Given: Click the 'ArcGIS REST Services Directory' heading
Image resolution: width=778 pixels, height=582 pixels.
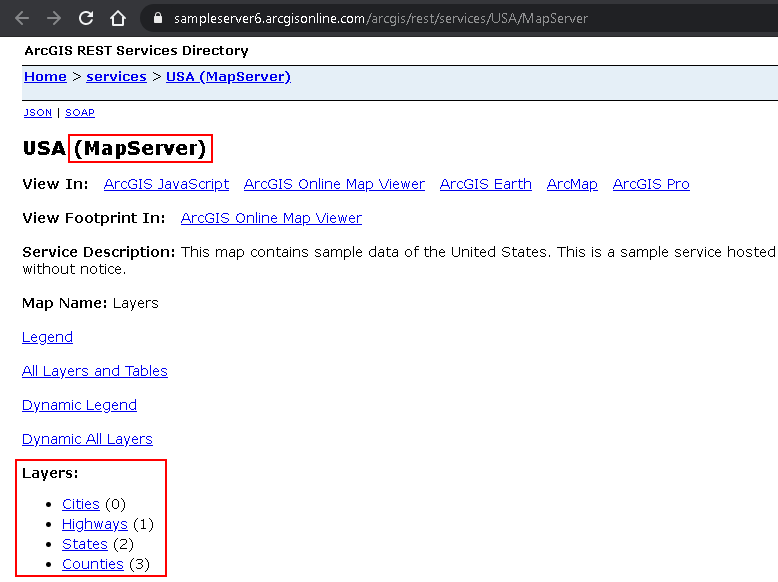Looking at the screenshot, I should (136, 51).
